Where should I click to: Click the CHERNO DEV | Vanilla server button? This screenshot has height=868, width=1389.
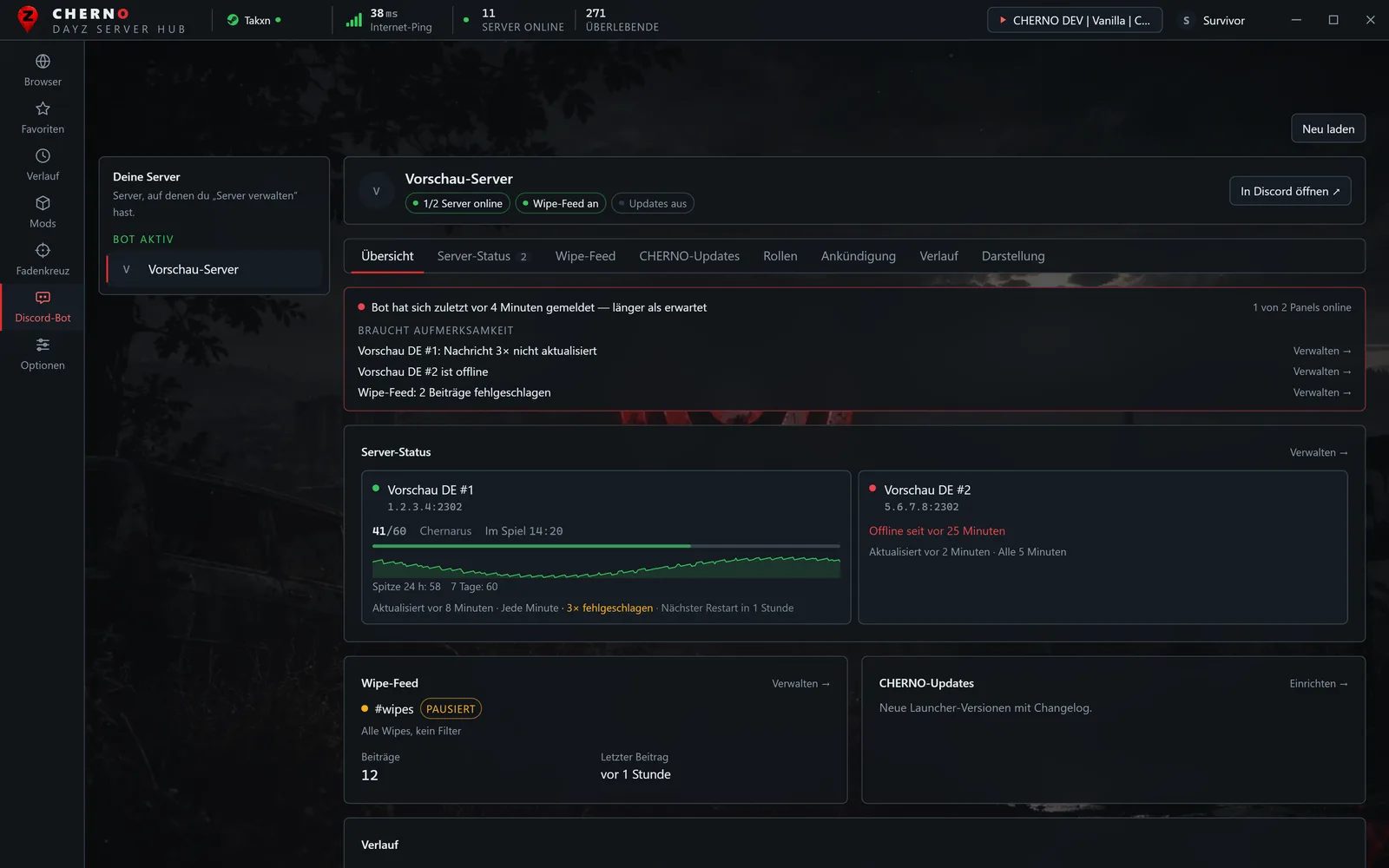click(1075, 20)
